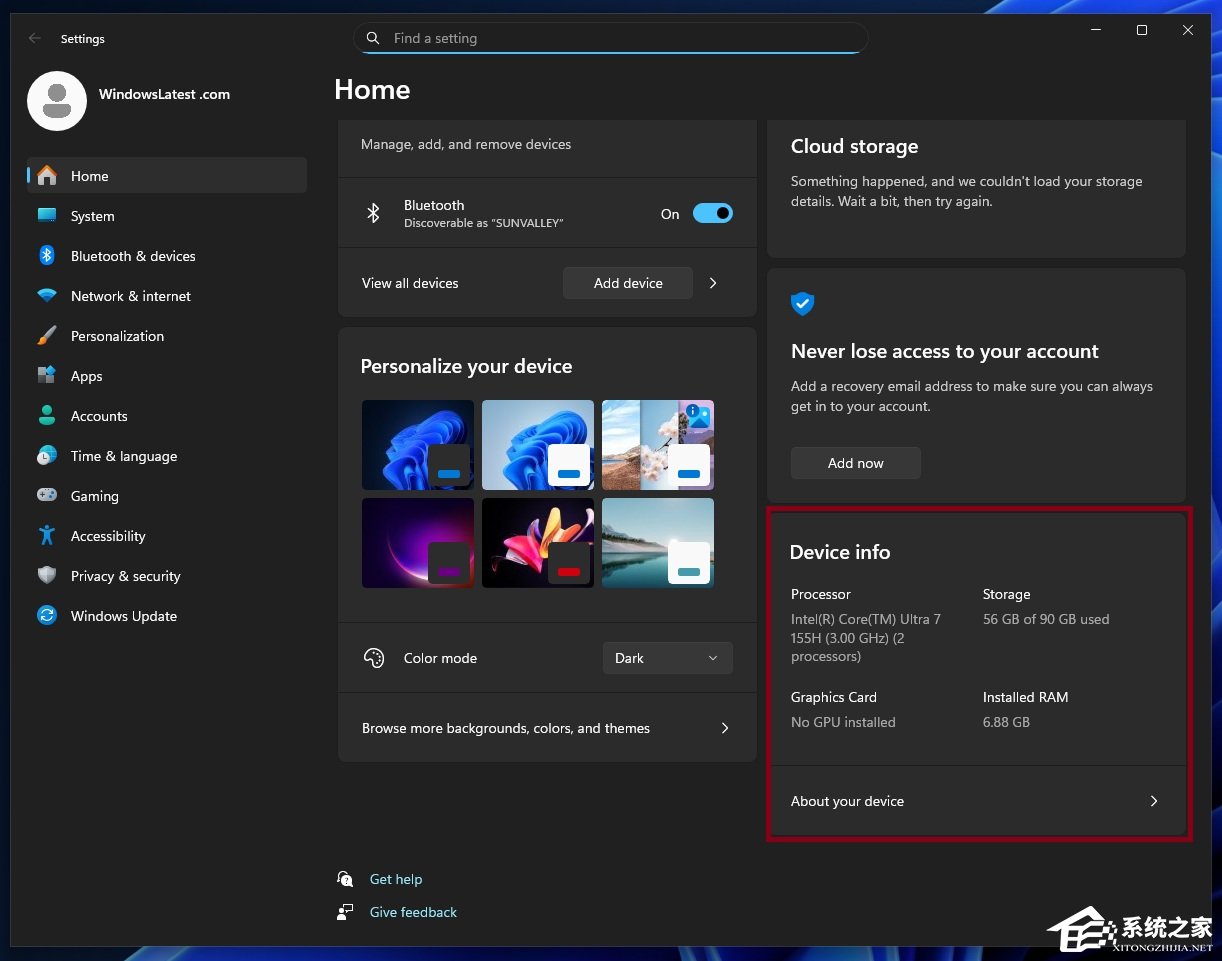
Task: Click the Add device button
Action: point(628,283)
